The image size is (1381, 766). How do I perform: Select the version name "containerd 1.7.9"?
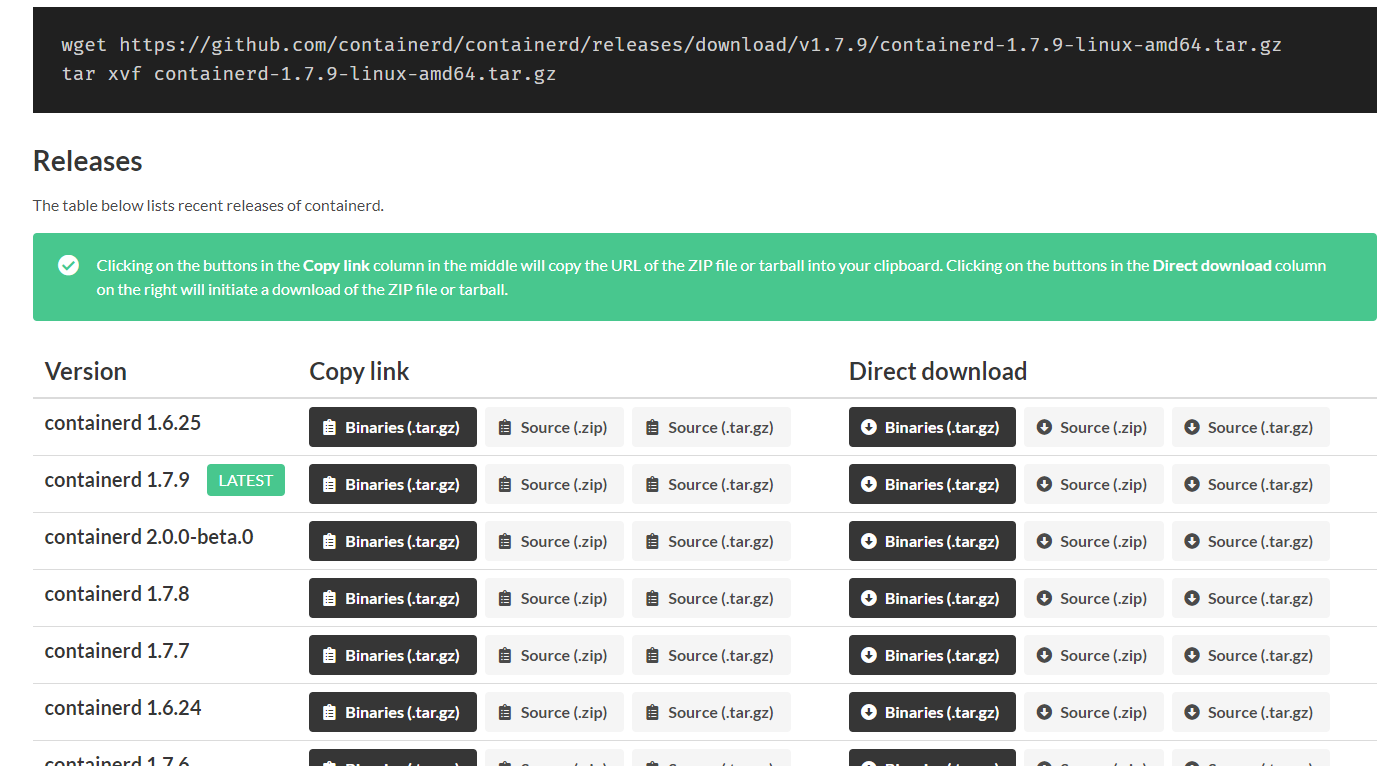pos(117,480)
